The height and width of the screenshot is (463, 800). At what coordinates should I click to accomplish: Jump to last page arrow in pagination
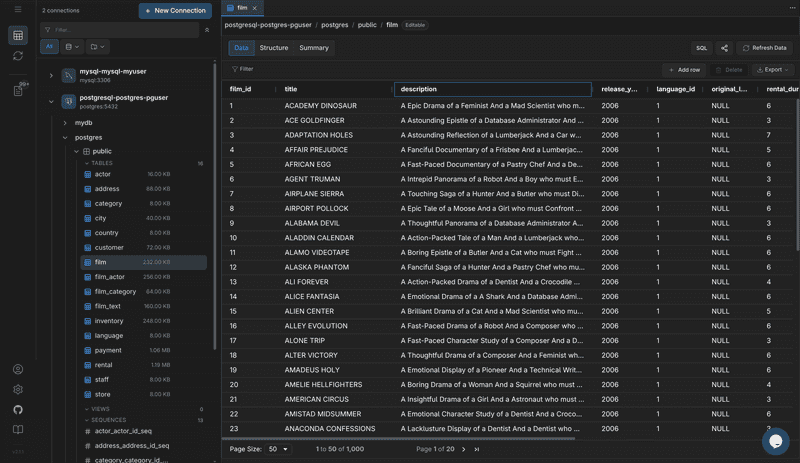tap(477, 449)
